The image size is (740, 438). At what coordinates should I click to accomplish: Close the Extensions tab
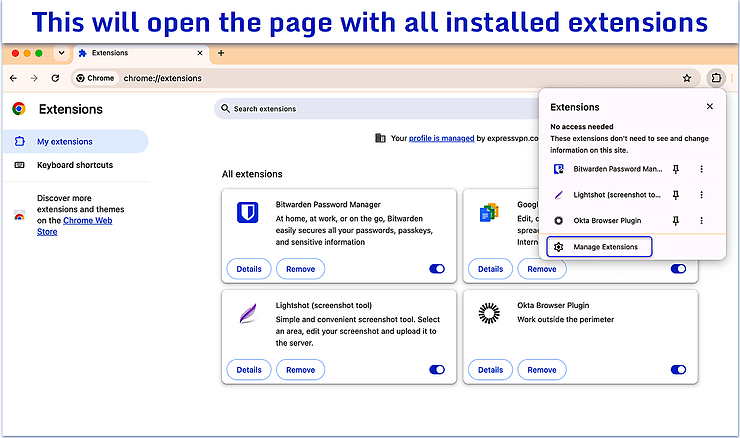tap(200, 53)
